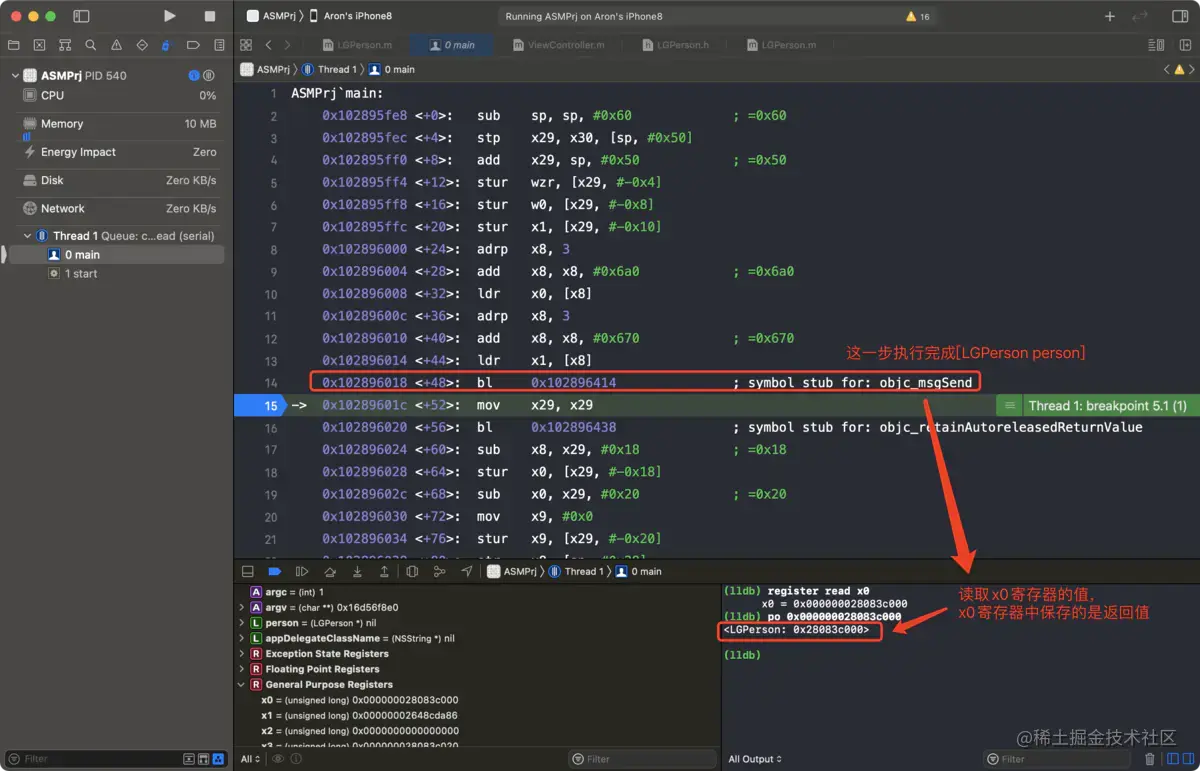
Task: Go back in editor history
Action: point(268,45)
